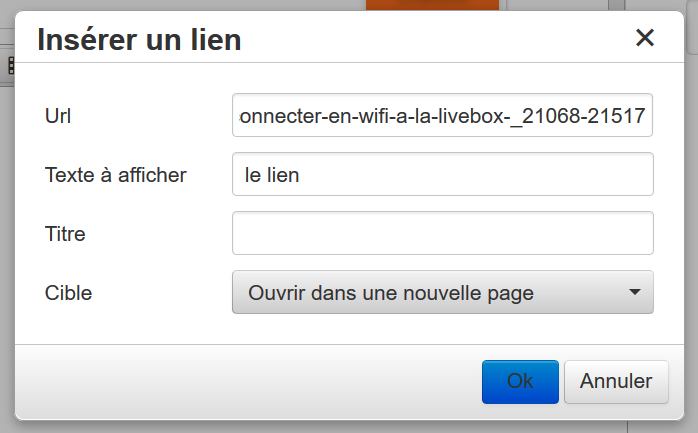Close the Insérer un lien dialog
Viewport: 698px width, 433px height.
645,38
